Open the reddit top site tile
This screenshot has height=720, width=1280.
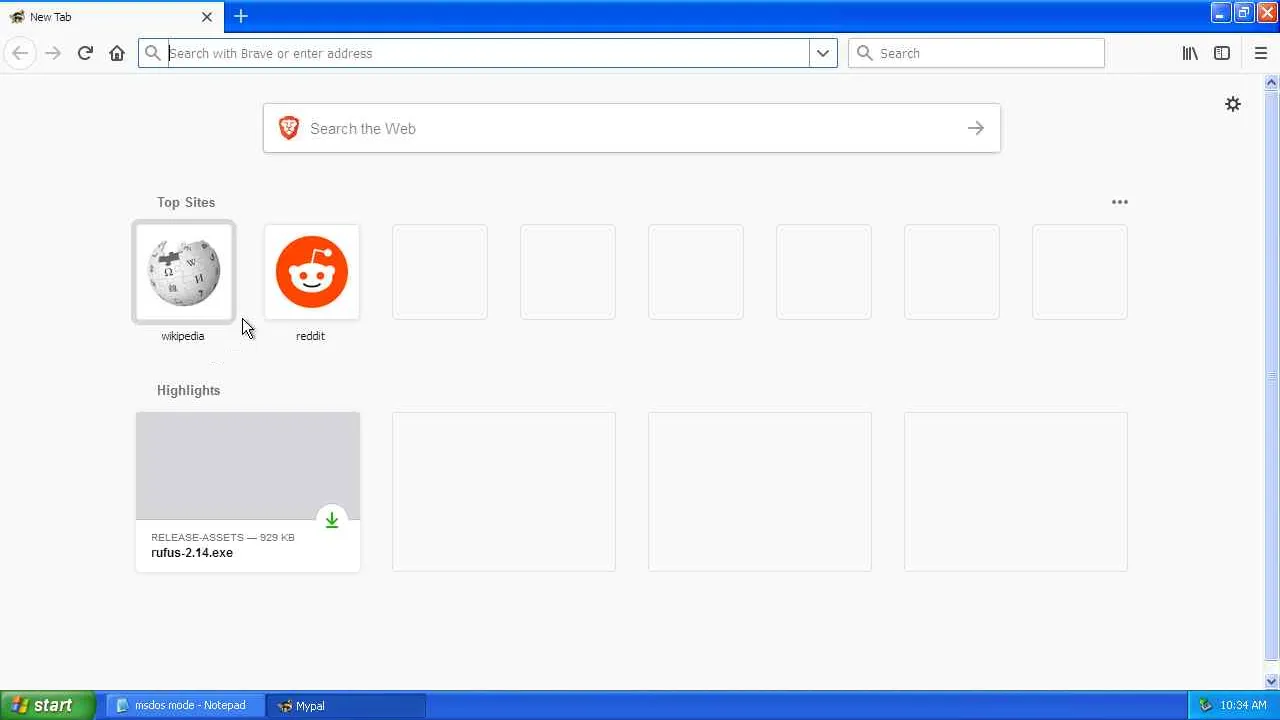(x=312, y=272)
